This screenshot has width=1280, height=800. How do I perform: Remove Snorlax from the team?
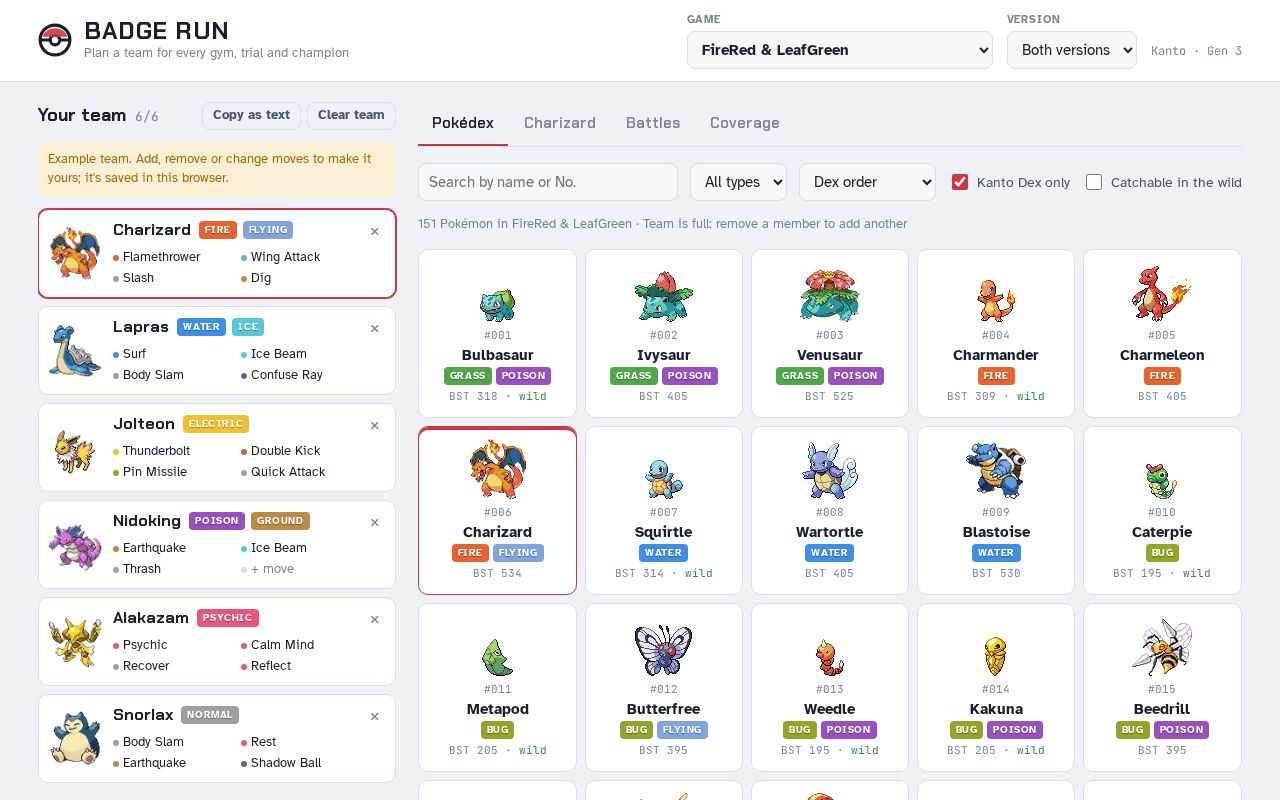tap(375, 716)
